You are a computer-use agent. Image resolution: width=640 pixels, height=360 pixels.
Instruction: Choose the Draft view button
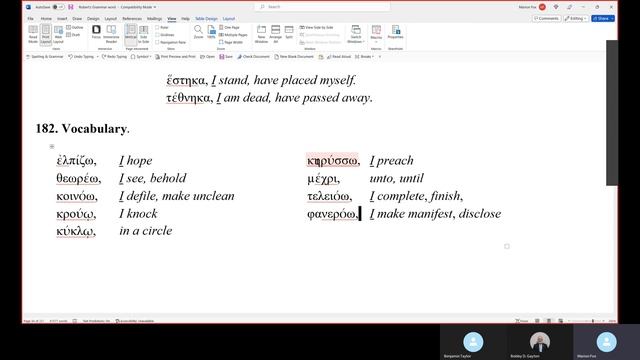pyautogui.click(x=73, y=35)
